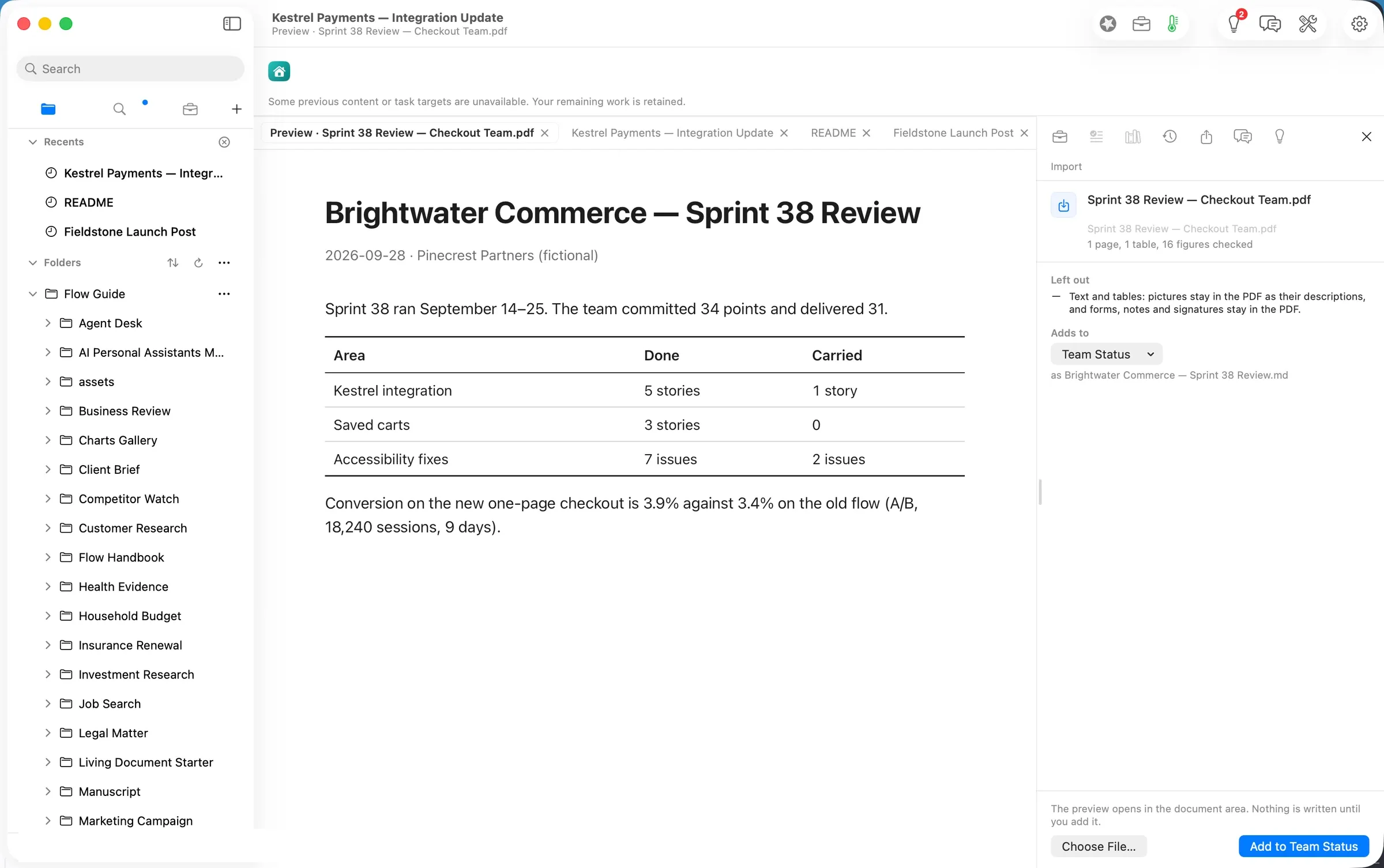1384x868 pixels.
Task: Open Fieldstone Launch Post in Recents
Action: coord(130,232)
